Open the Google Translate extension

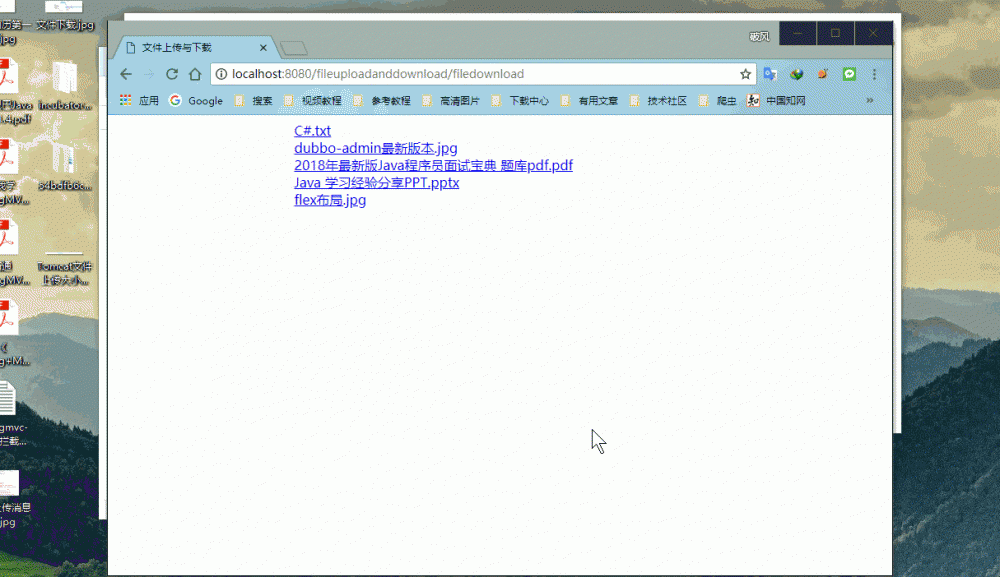tap(770, 73)
